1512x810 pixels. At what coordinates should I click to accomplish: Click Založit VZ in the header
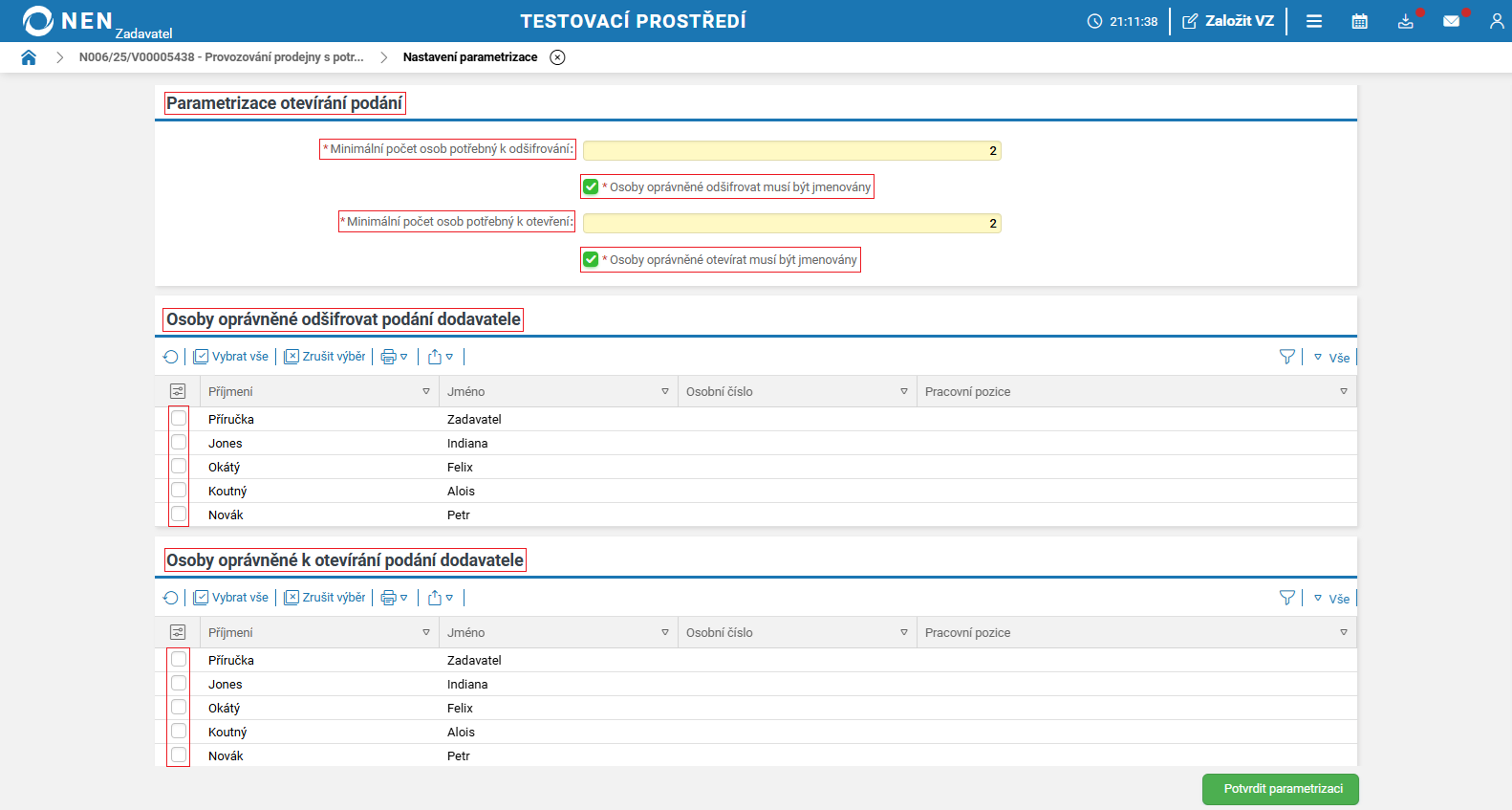pos(1228,21)
